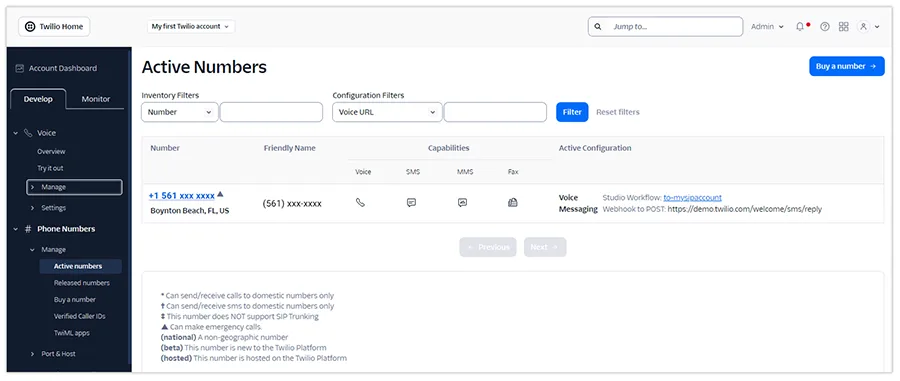
Task: Click the Voice phone handset sidebar icon
Action: click(28, 133)
